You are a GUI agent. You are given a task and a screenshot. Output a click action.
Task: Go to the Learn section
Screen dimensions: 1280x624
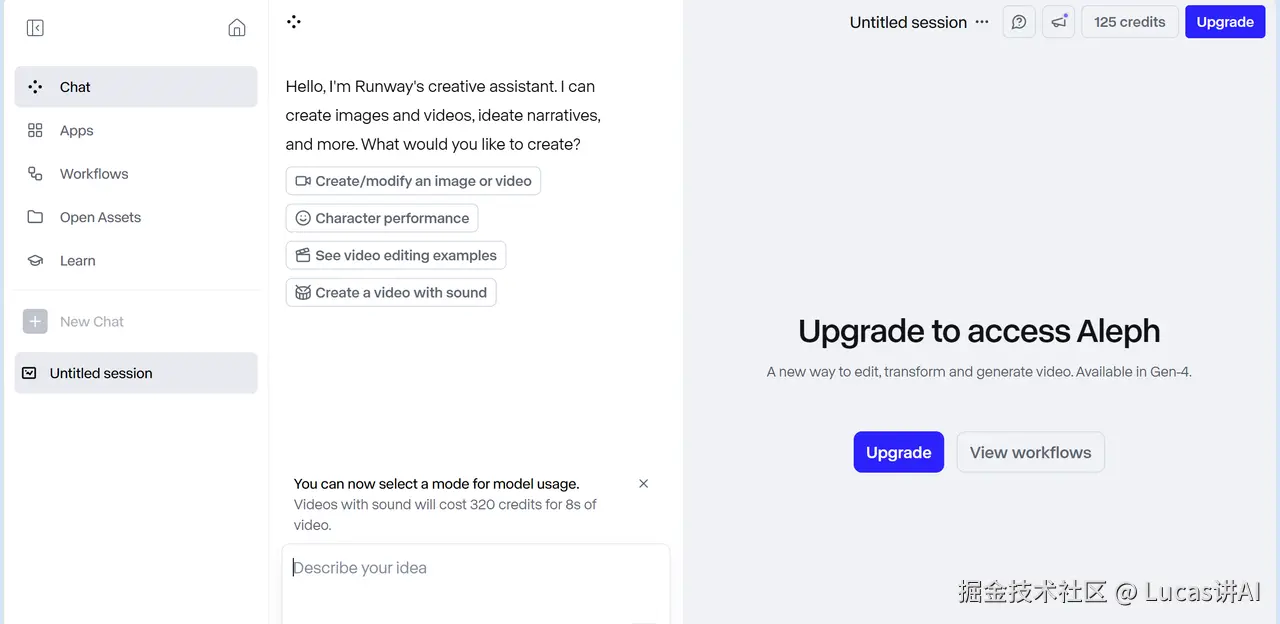pyautogui.click(x=77, y=261)
